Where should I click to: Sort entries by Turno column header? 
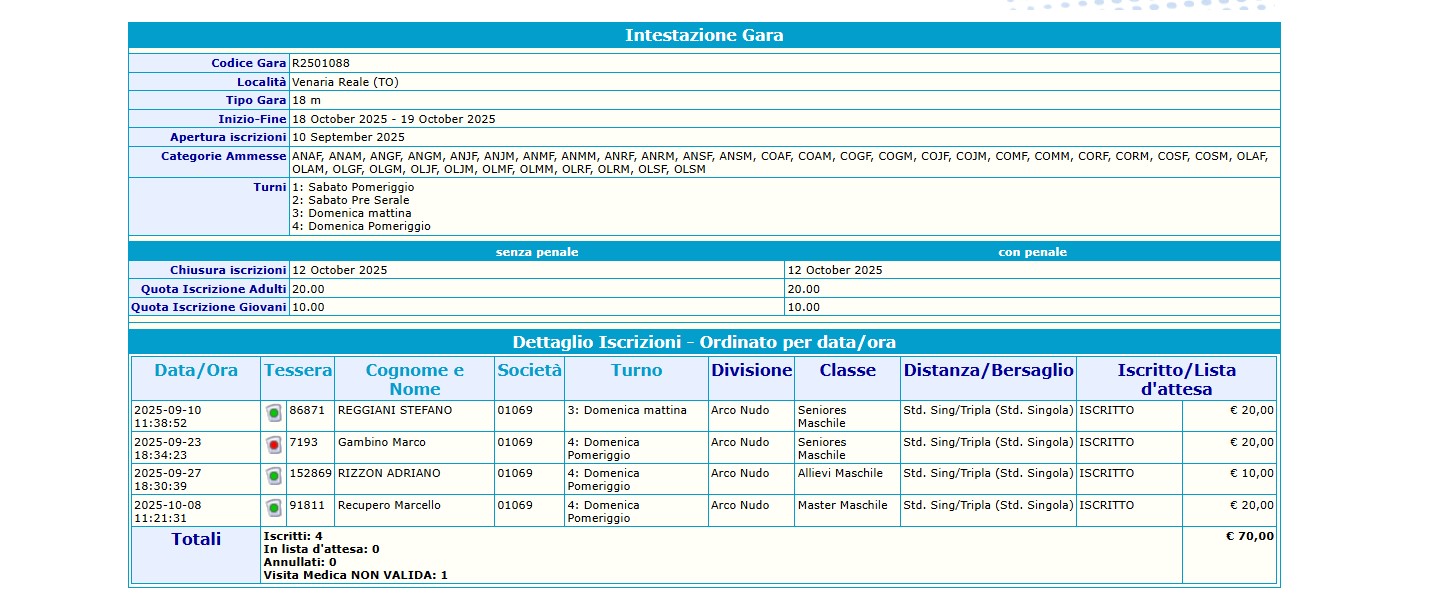(637, 370)
